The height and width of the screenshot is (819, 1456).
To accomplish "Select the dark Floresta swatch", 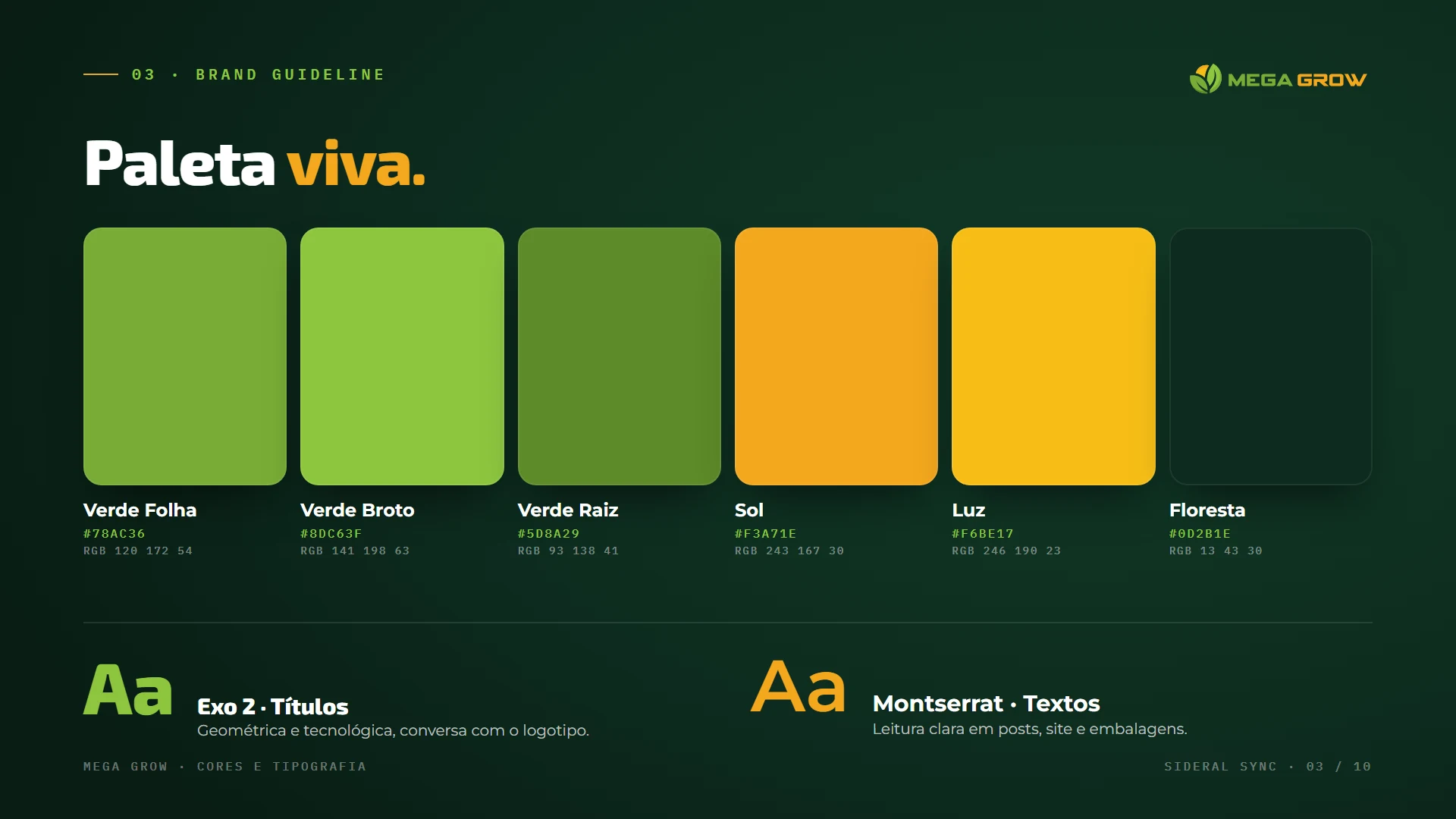I will (1271, 356).
